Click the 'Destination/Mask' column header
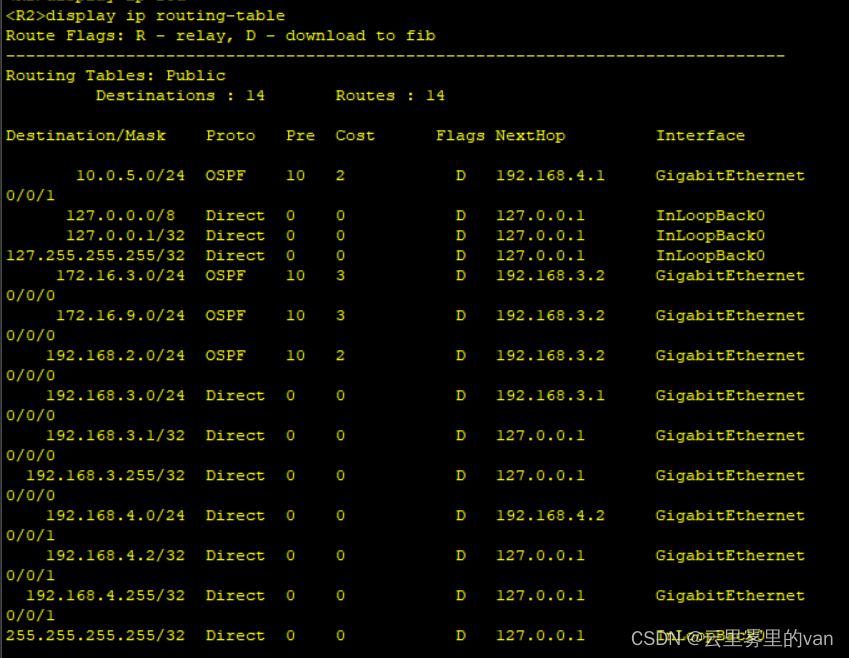The height and width of the screenshot is (658, 849). click(x=86, y=135)
